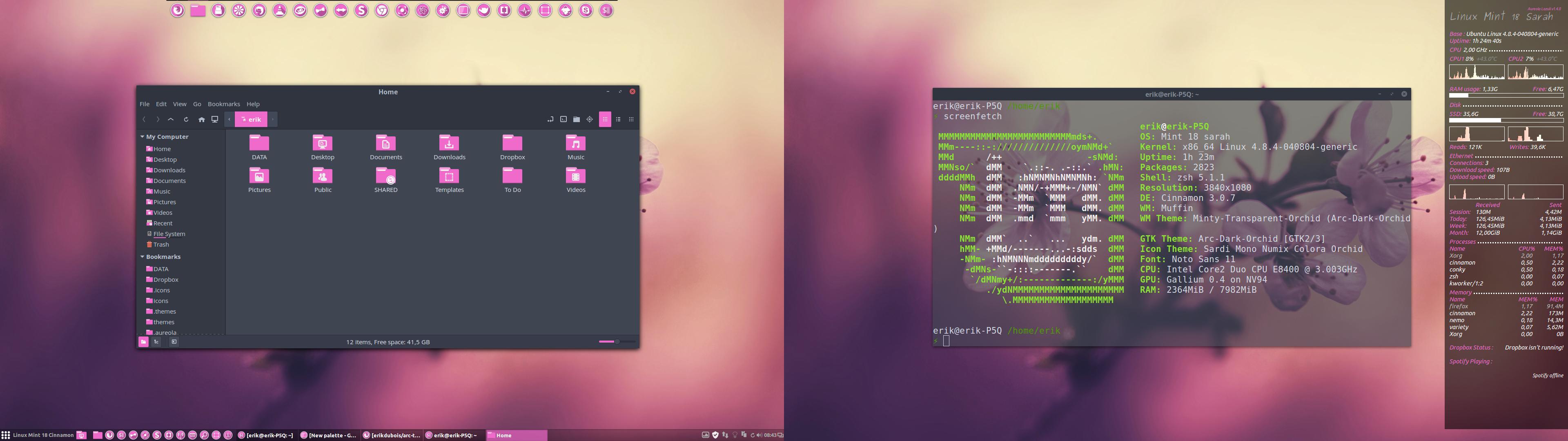Open the Help menu

coord(253,104)
